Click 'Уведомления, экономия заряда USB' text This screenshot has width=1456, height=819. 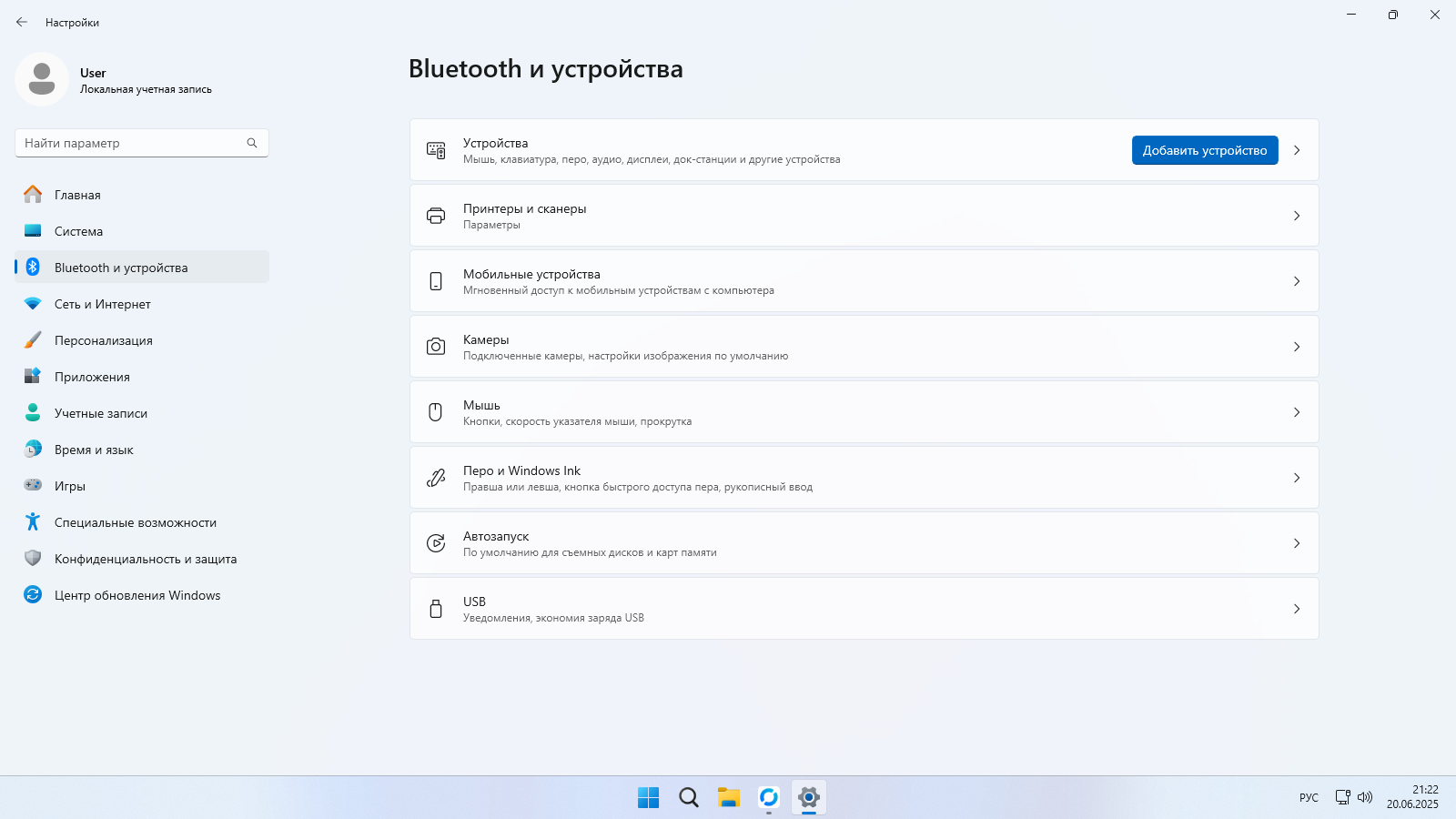click(553, 618)
